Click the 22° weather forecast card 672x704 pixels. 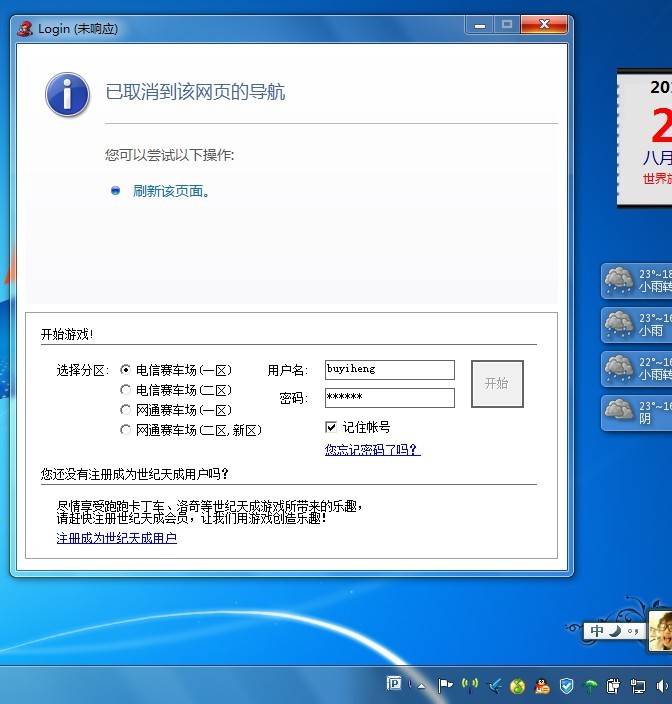point(637,369)
